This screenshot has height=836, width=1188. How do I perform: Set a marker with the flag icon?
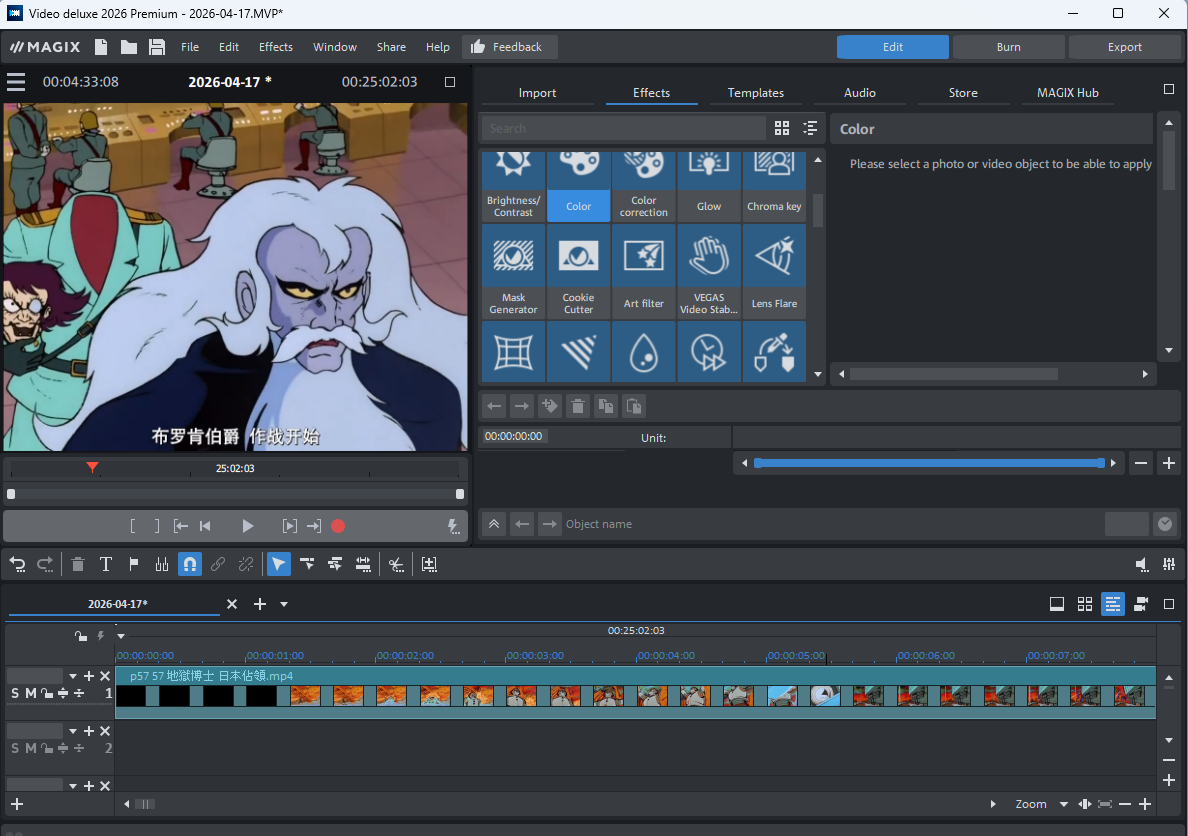coord(133,564)
